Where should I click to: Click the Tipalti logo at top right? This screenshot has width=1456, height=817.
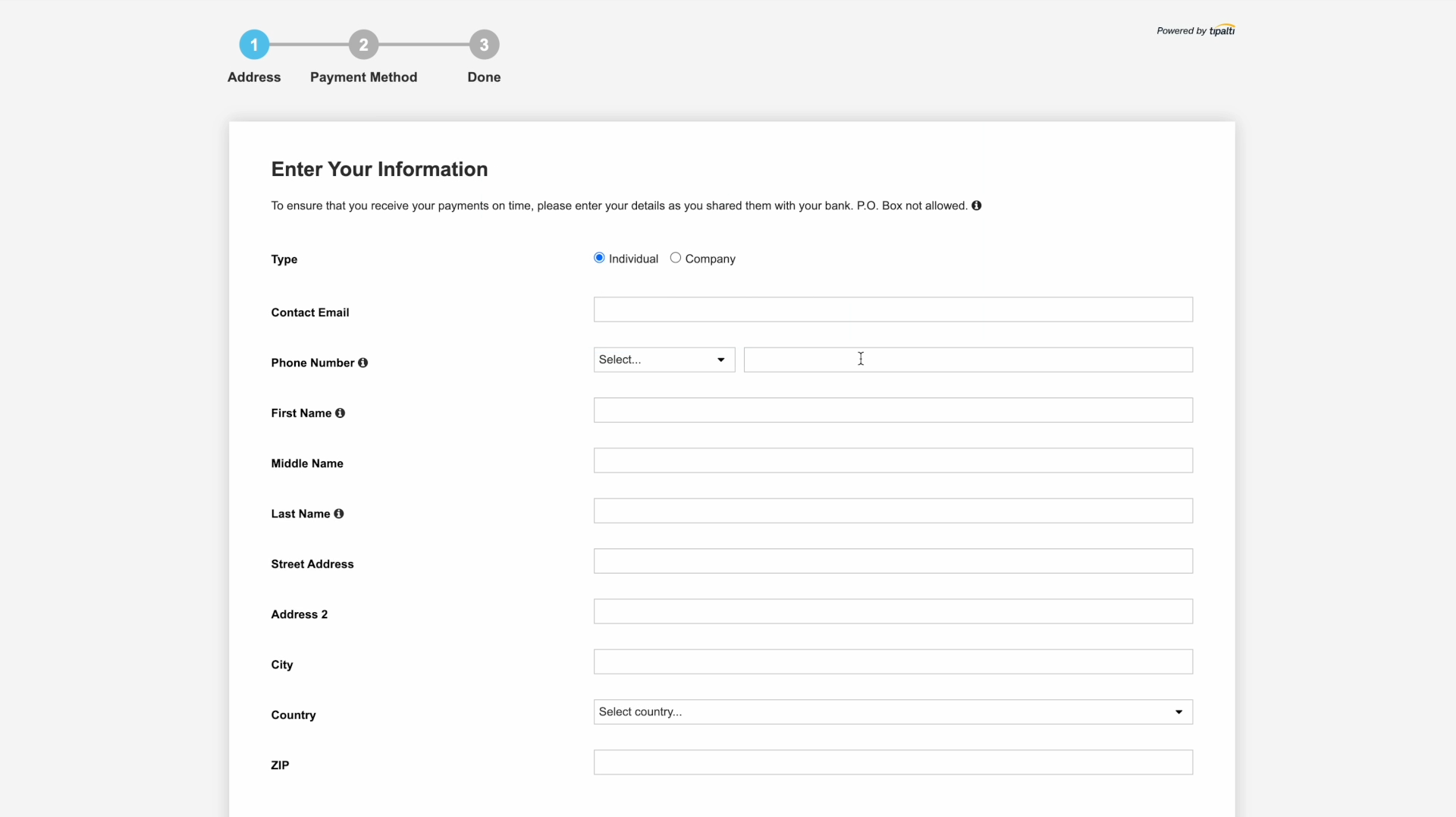(x=1221, y=30)
